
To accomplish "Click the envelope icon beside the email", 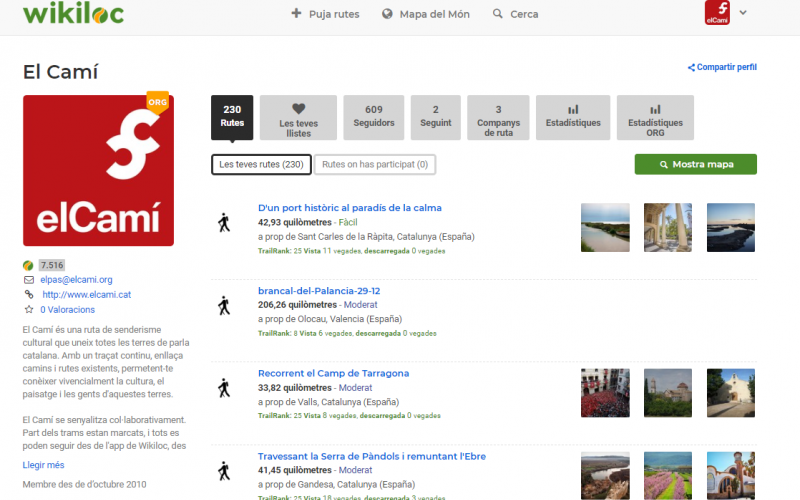I will coord(29,280).
